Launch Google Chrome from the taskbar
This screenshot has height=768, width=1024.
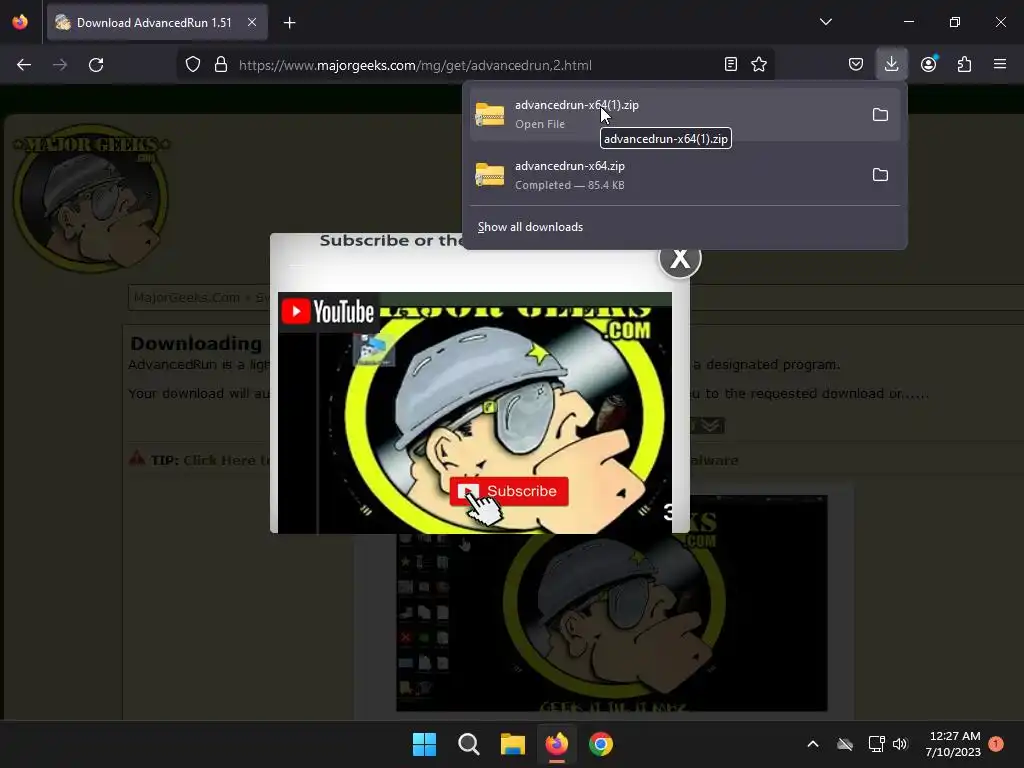601,744
